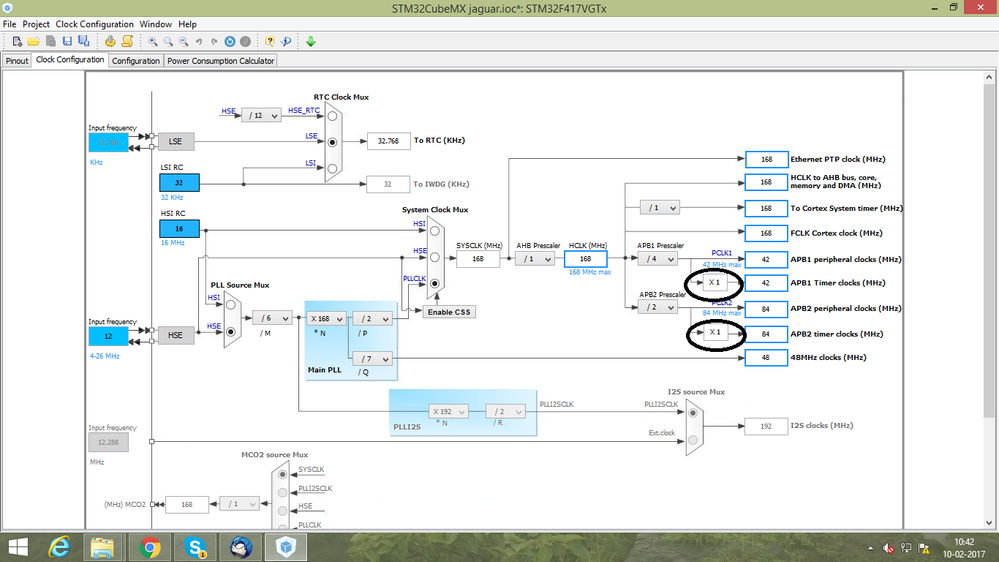Open Help with the question mark icon
The image size is (999, 562).
[x=270, y=41]
